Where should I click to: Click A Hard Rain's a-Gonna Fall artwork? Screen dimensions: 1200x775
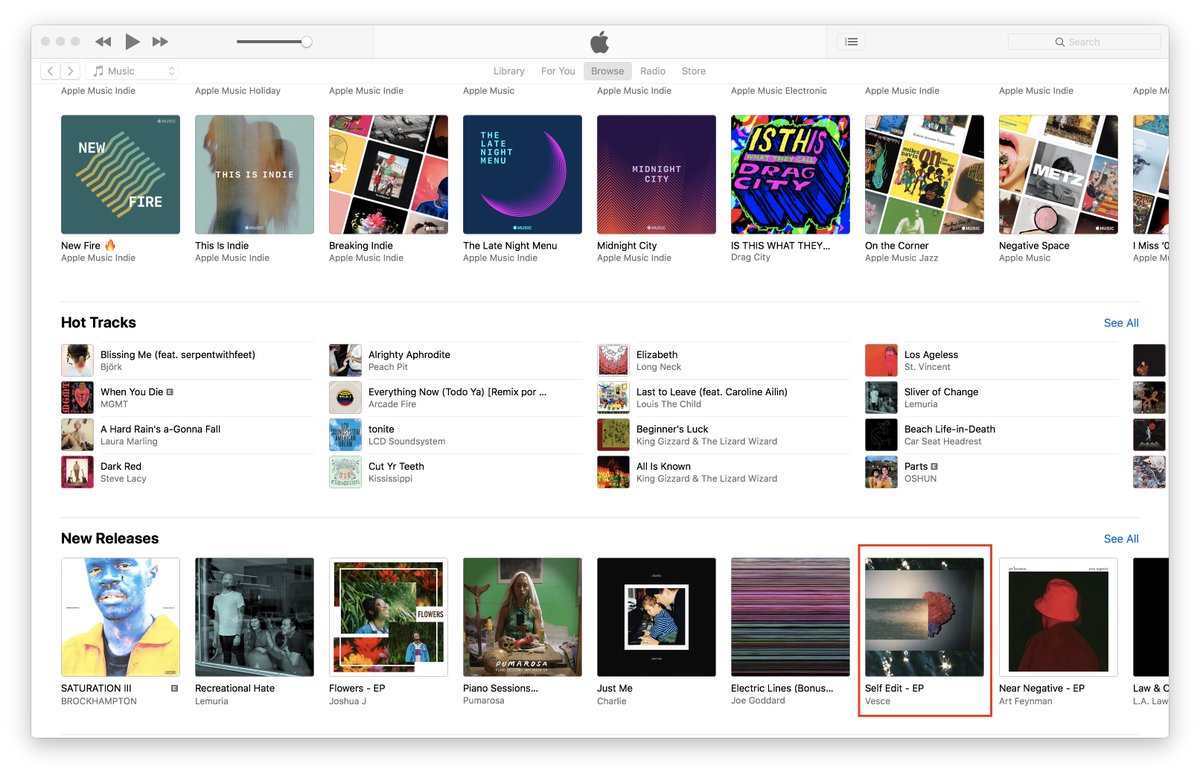77,434
